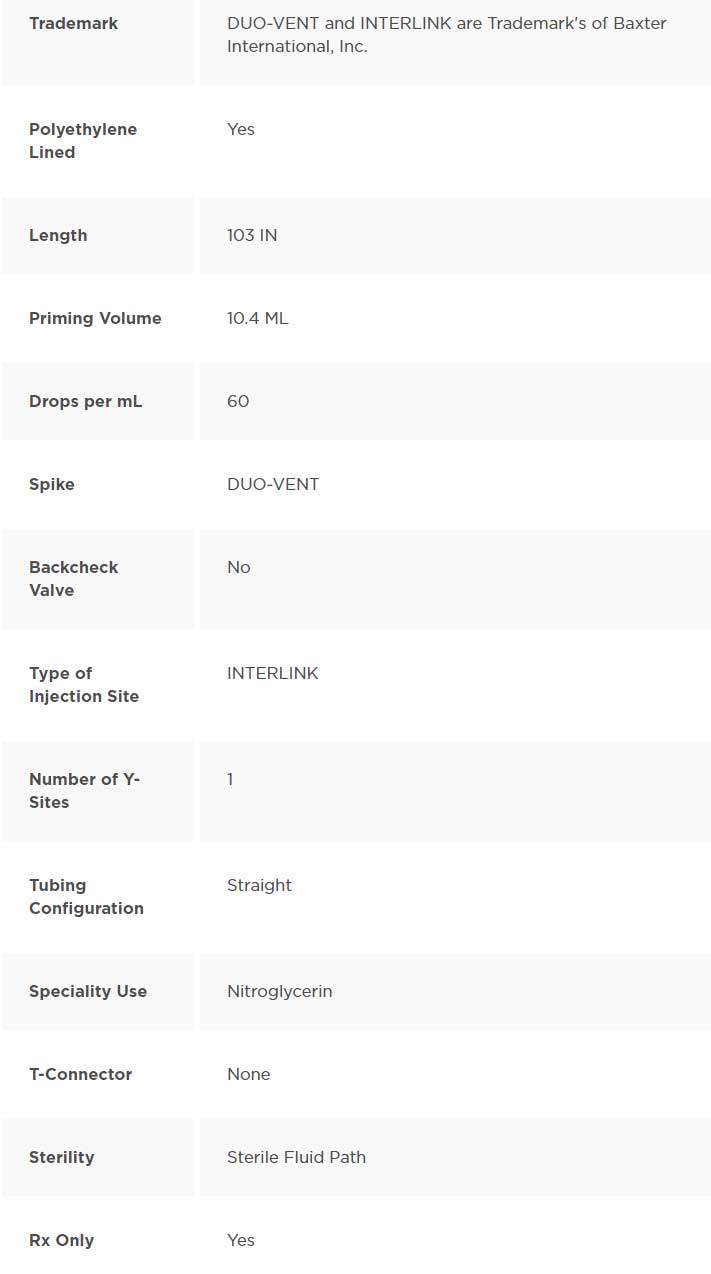The height and width of the screenshot is (1274, 711).
Task: Click the value 60 for drops
Action: (238, 402)
